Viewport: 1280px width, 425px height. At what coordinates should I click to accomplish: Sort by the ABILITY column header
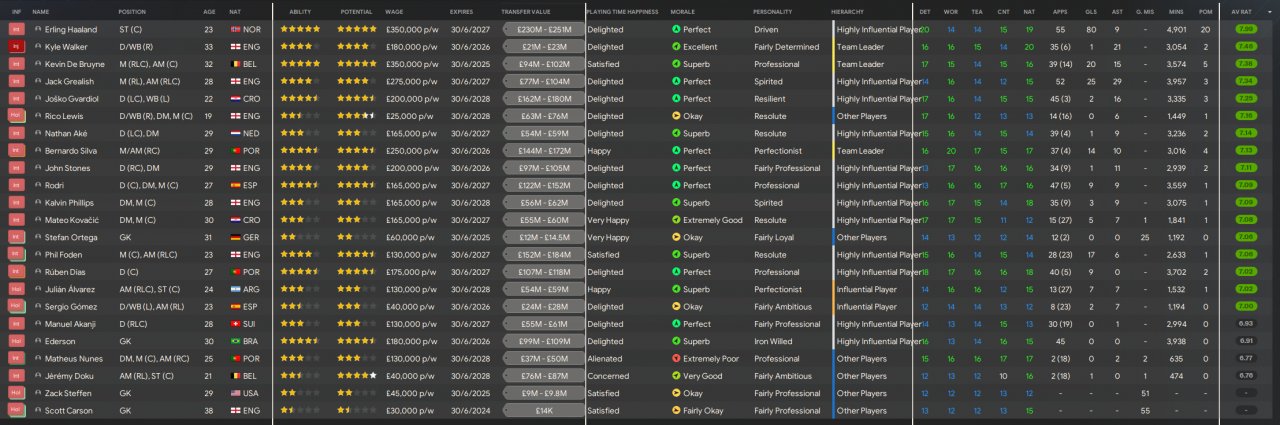[x=300, y=11]
